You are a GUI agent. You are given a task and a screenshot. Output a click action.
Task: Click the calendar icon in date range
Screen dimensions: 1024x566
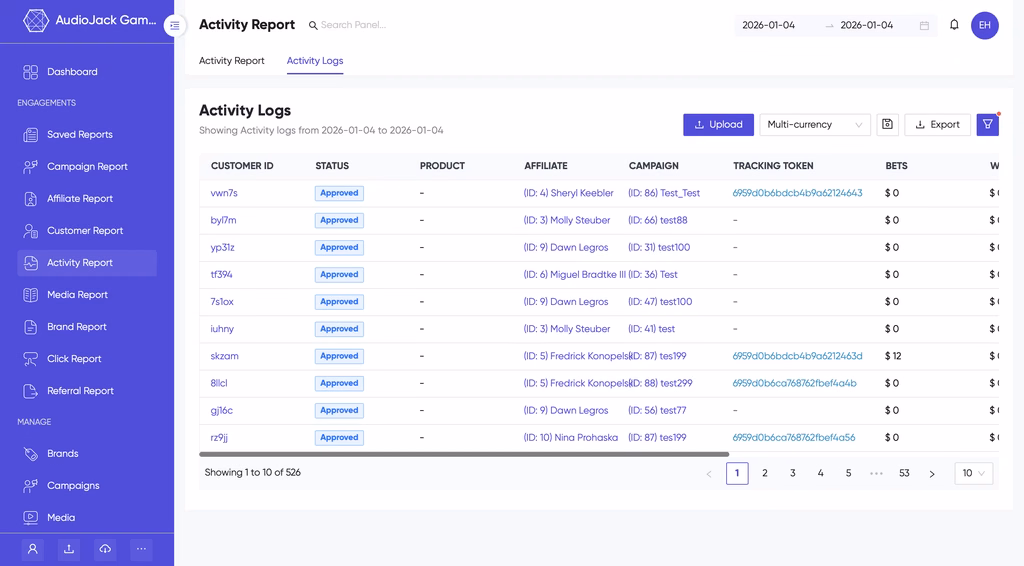coord(924,25)
